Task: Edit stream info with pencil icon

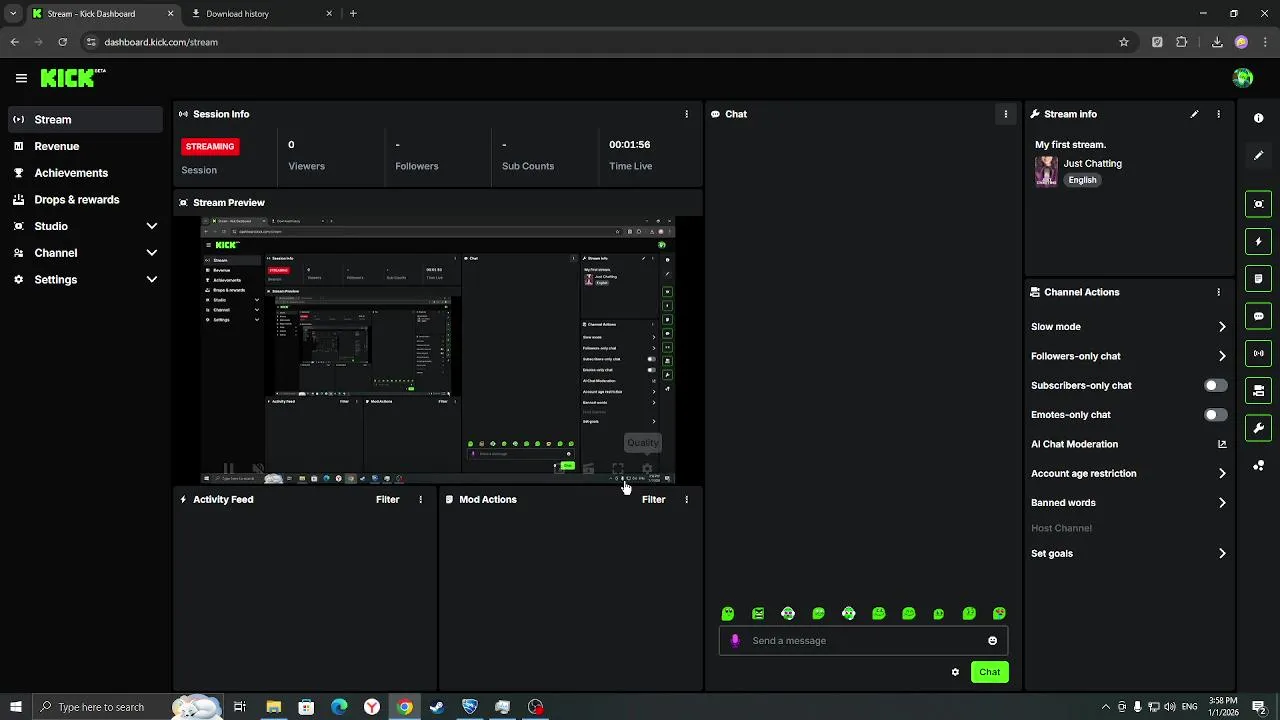Action: (x=1194, y=114)
